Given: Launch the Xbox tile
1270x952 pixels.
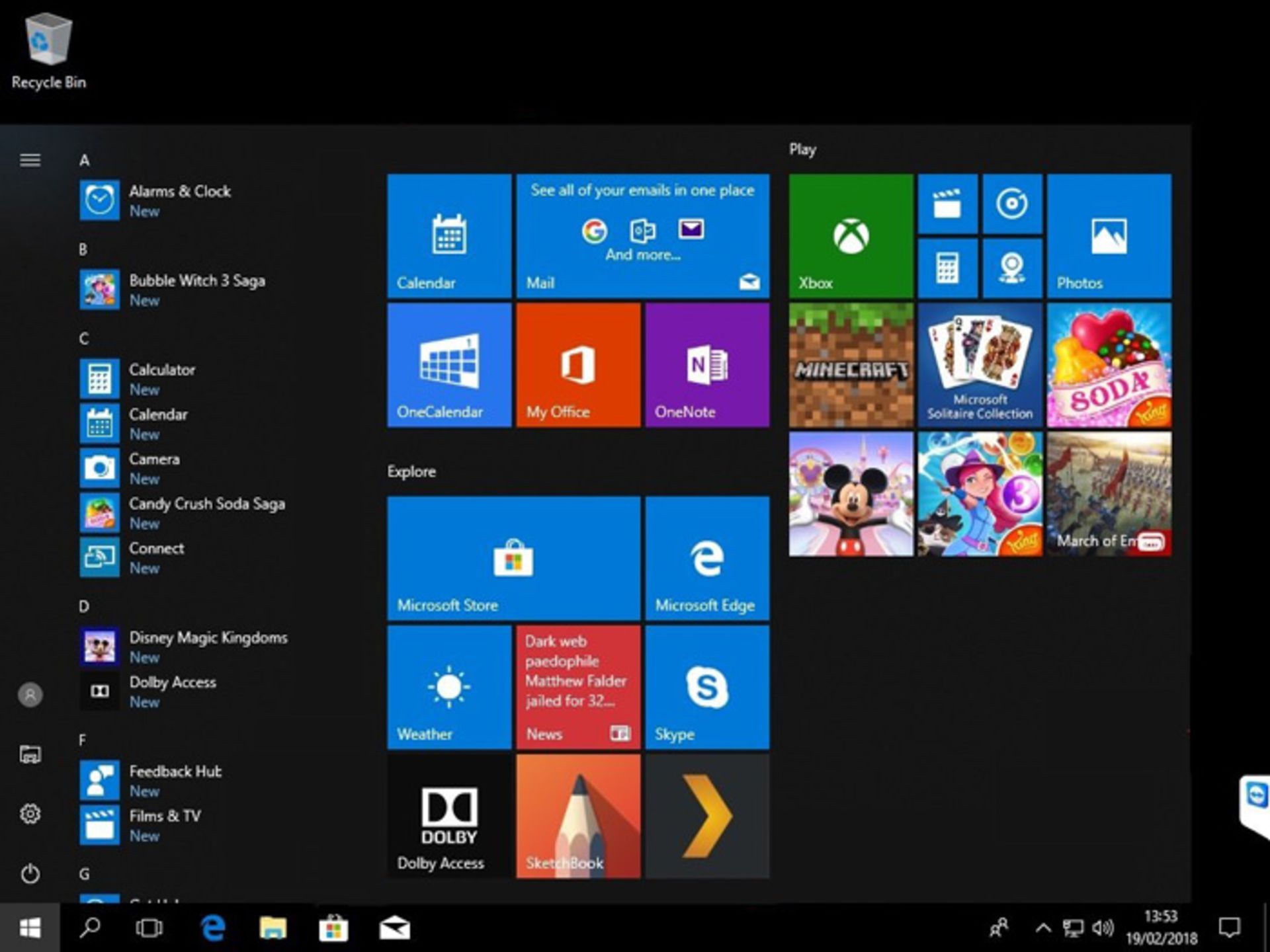Looking at the screenshot, I should 851,236.
